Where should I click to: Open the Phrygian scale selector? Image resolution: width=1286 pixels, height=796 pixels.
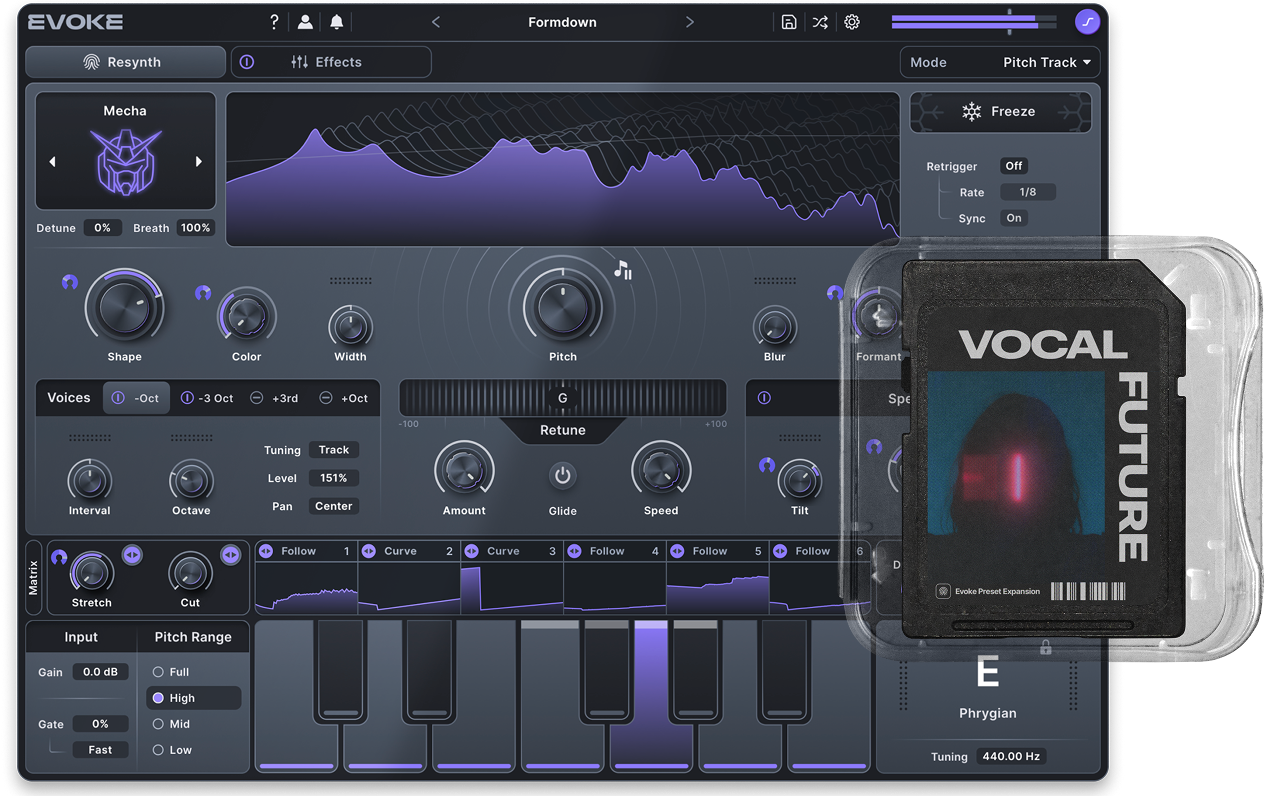tap(987, 714)
